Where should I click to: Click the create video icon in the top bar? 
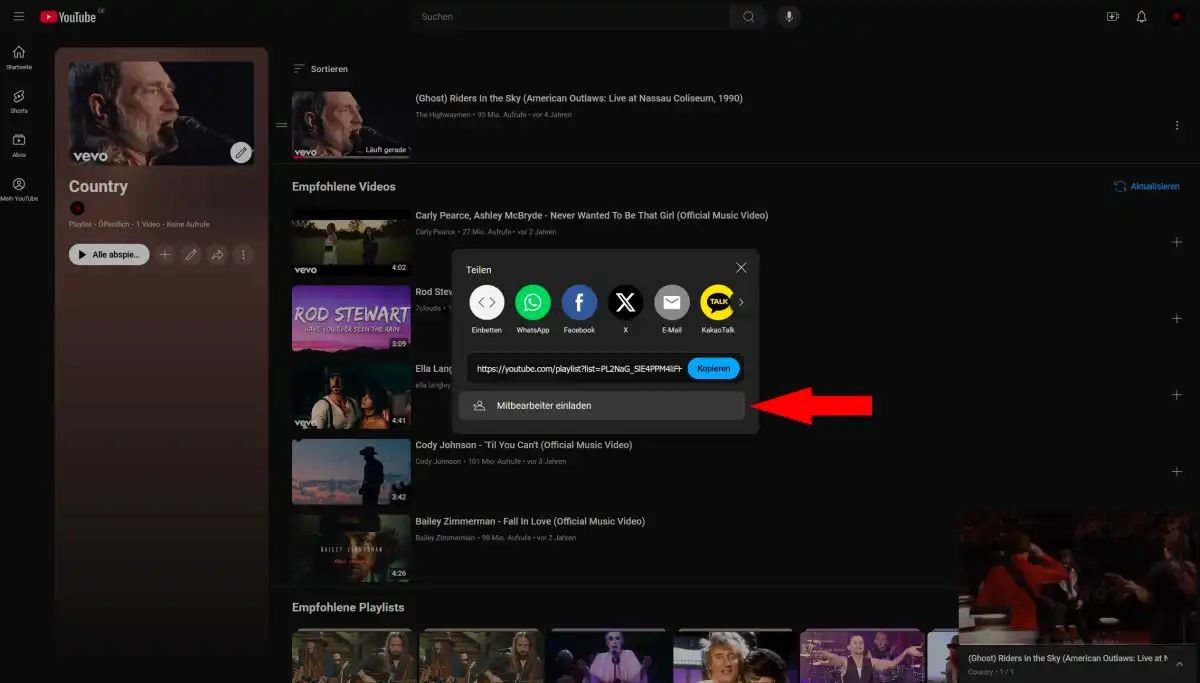[1112, 16]
